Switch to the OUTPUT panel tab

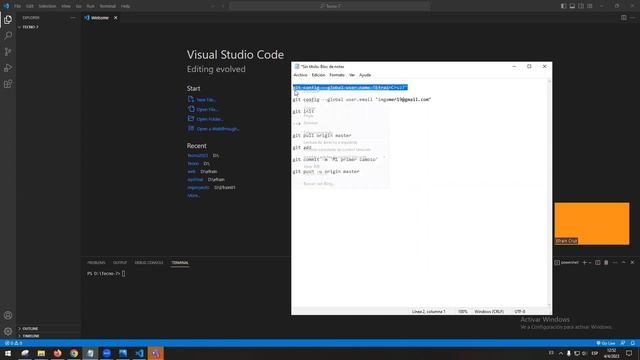pyautogui.click(x=120, y=262)
